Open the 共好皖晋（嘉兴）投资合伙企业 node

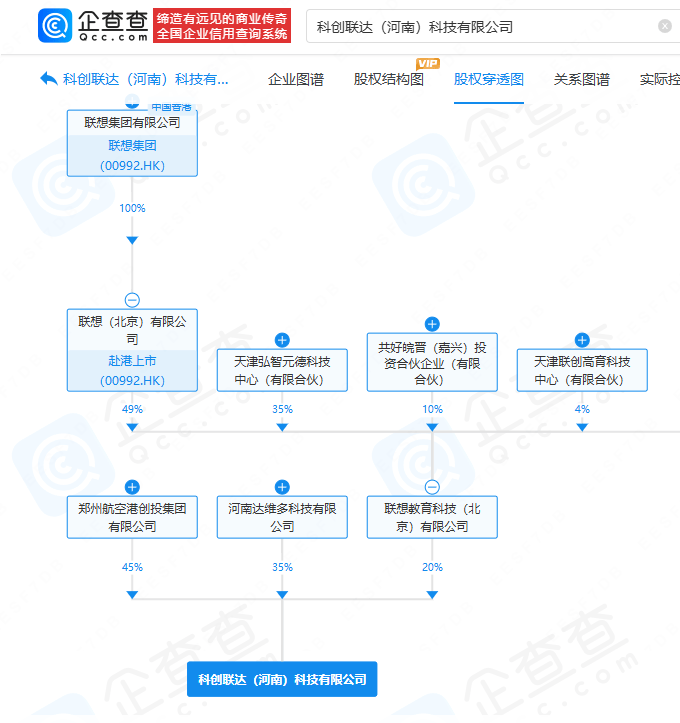point(432,362)
